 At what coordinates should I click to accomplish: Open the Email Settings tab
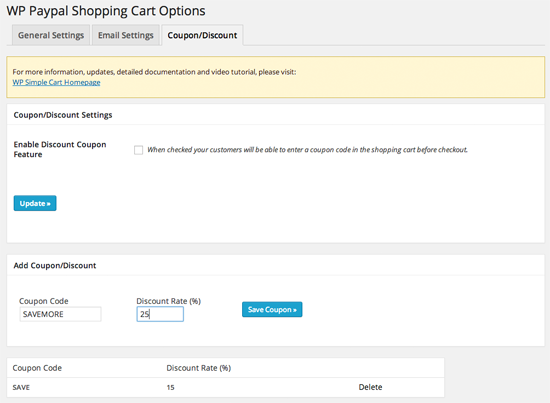(x=126, y=35)
